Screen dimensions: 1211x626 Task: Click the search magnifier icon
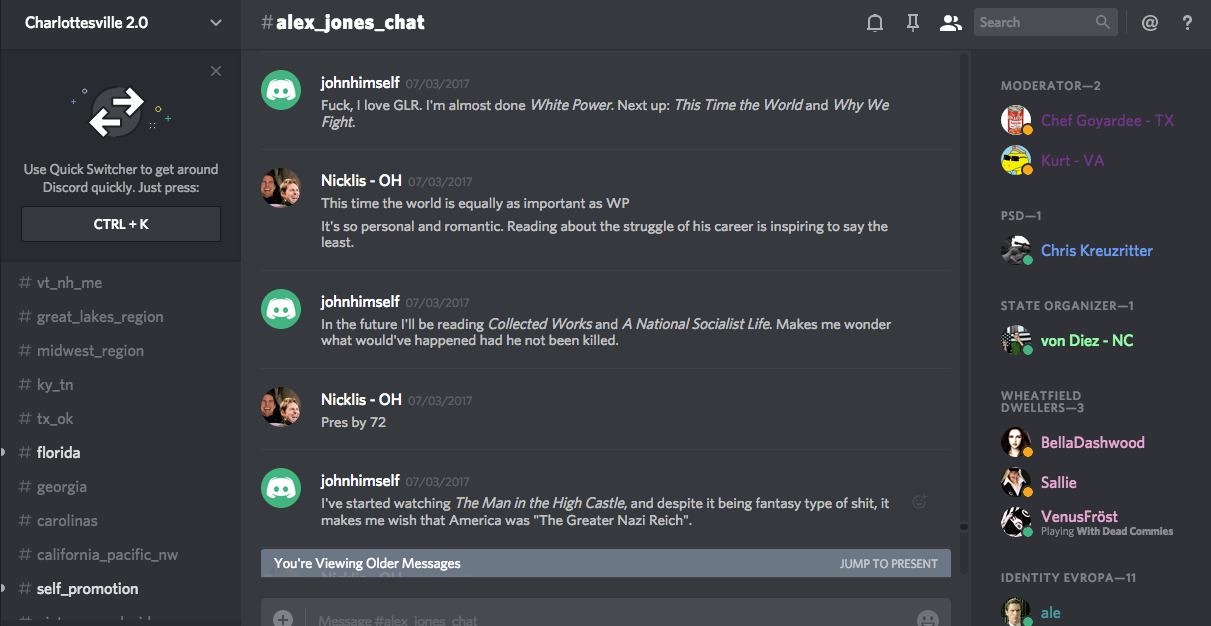tap(1102, 22)
